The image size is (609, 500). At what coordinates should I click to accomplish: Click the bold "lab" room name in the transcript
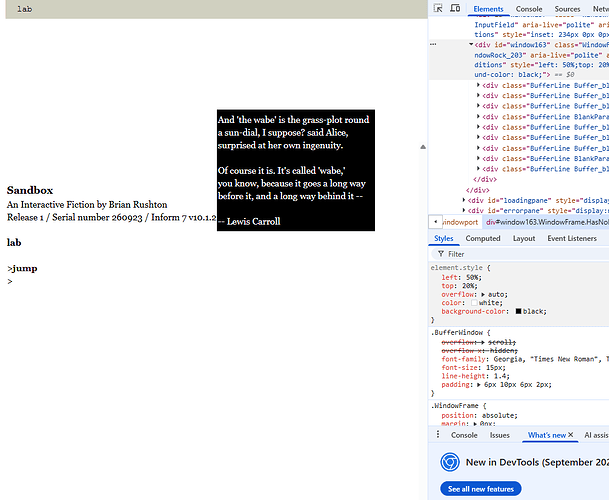click(x=14, y=243)
